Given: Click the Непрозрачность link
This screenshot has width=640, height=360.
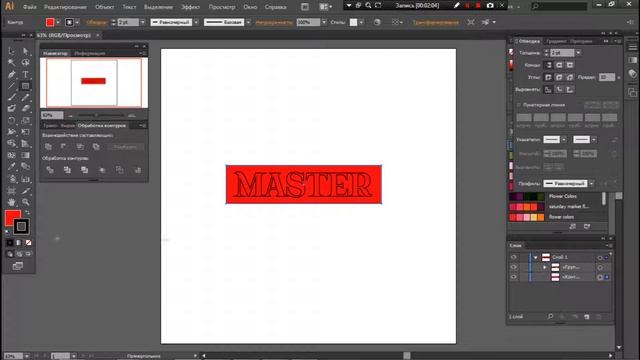Looking at the screenshot, I should click(274, 22).
